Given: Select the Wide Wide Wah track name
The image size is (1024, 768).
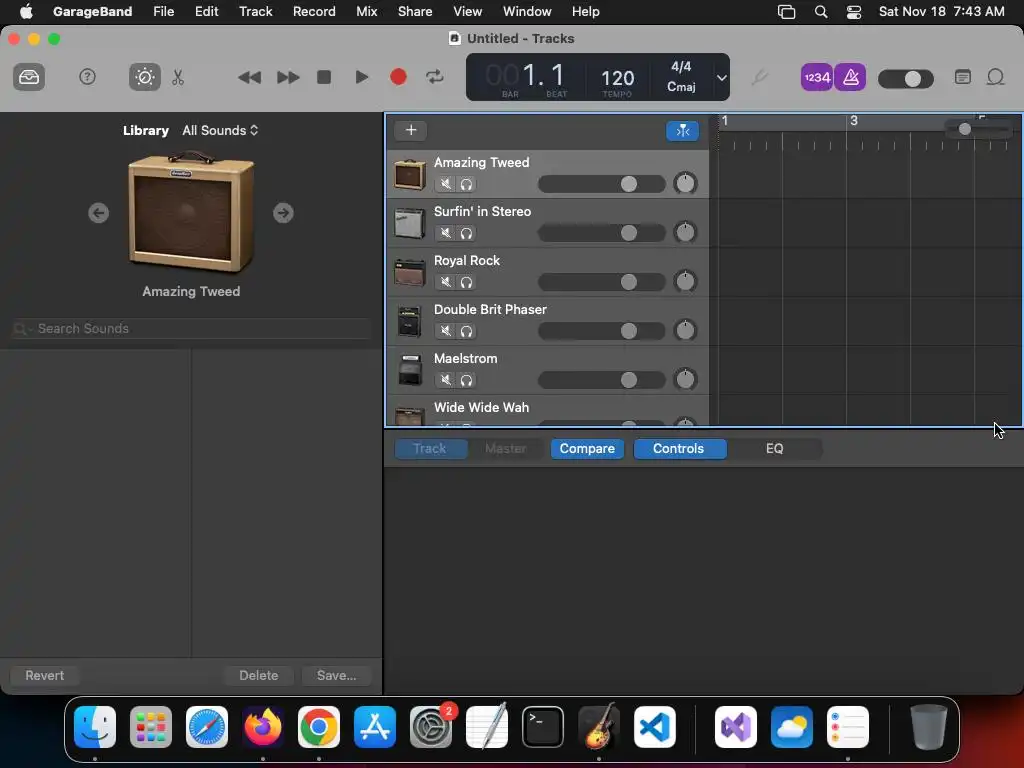Looking at the screenshot, I should [x=481, y=408].
